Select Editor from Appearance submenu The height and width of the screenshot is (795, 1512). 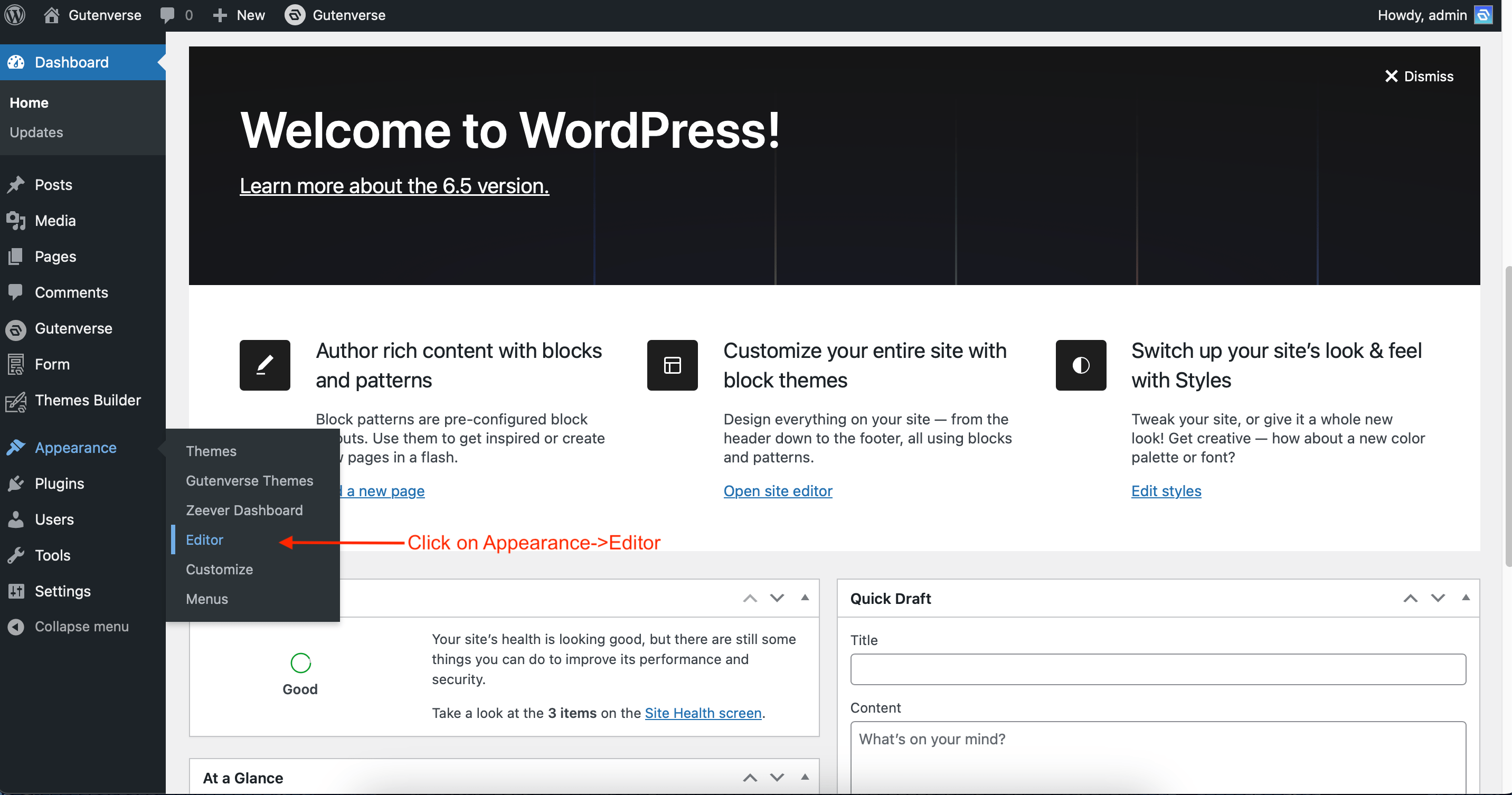click(204, 539)
